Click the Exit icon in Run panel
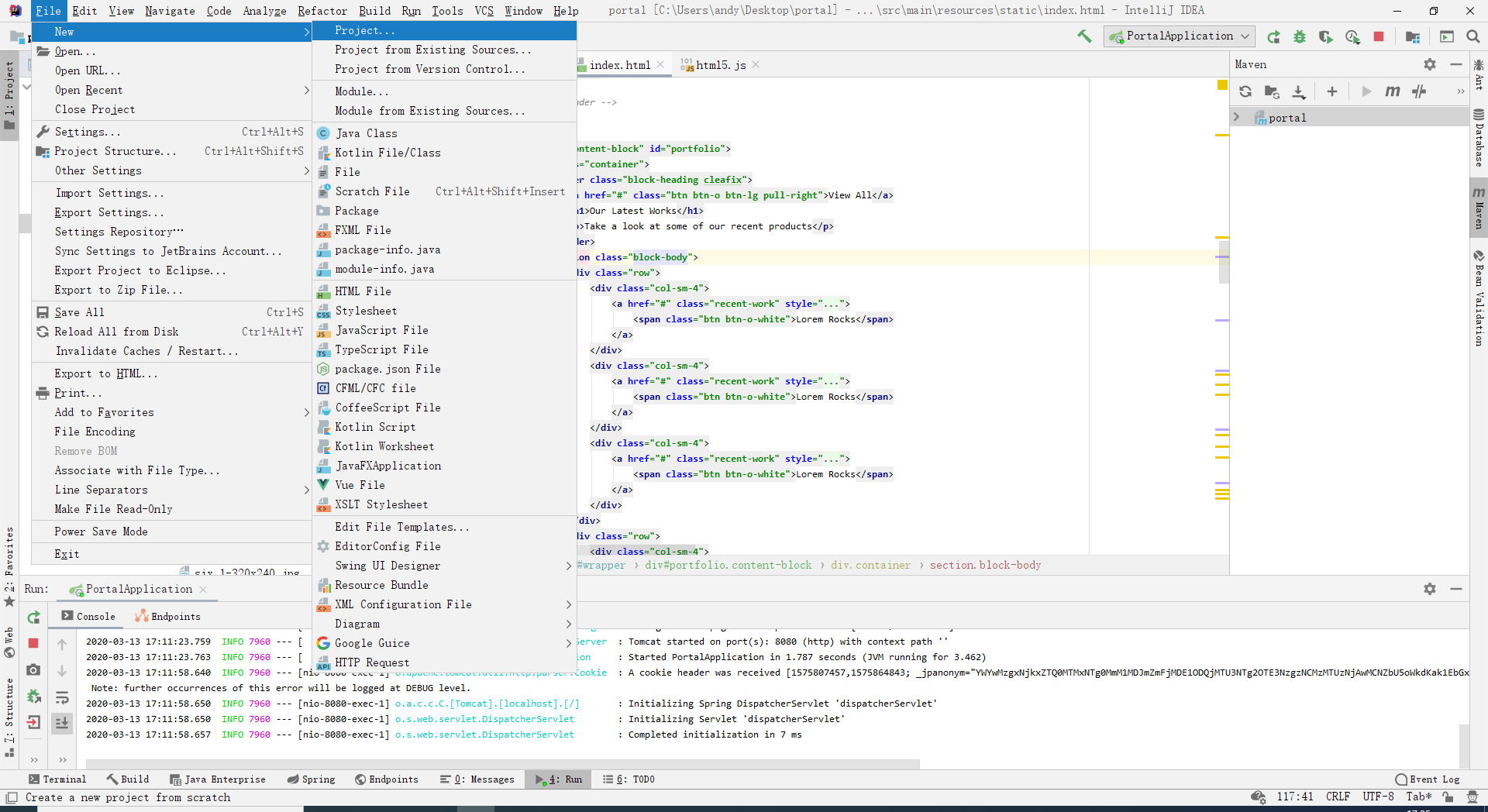Viewport: 1488px width, 812px height. coord(33,722)
